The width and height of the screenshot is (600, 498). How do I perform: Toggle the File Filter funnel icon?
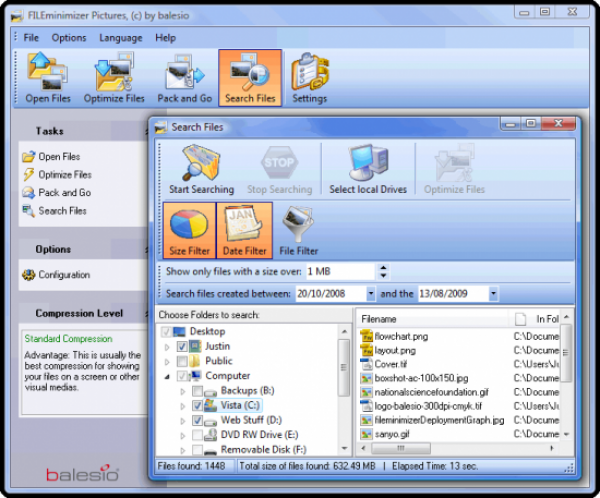click(x=298, y=230)
